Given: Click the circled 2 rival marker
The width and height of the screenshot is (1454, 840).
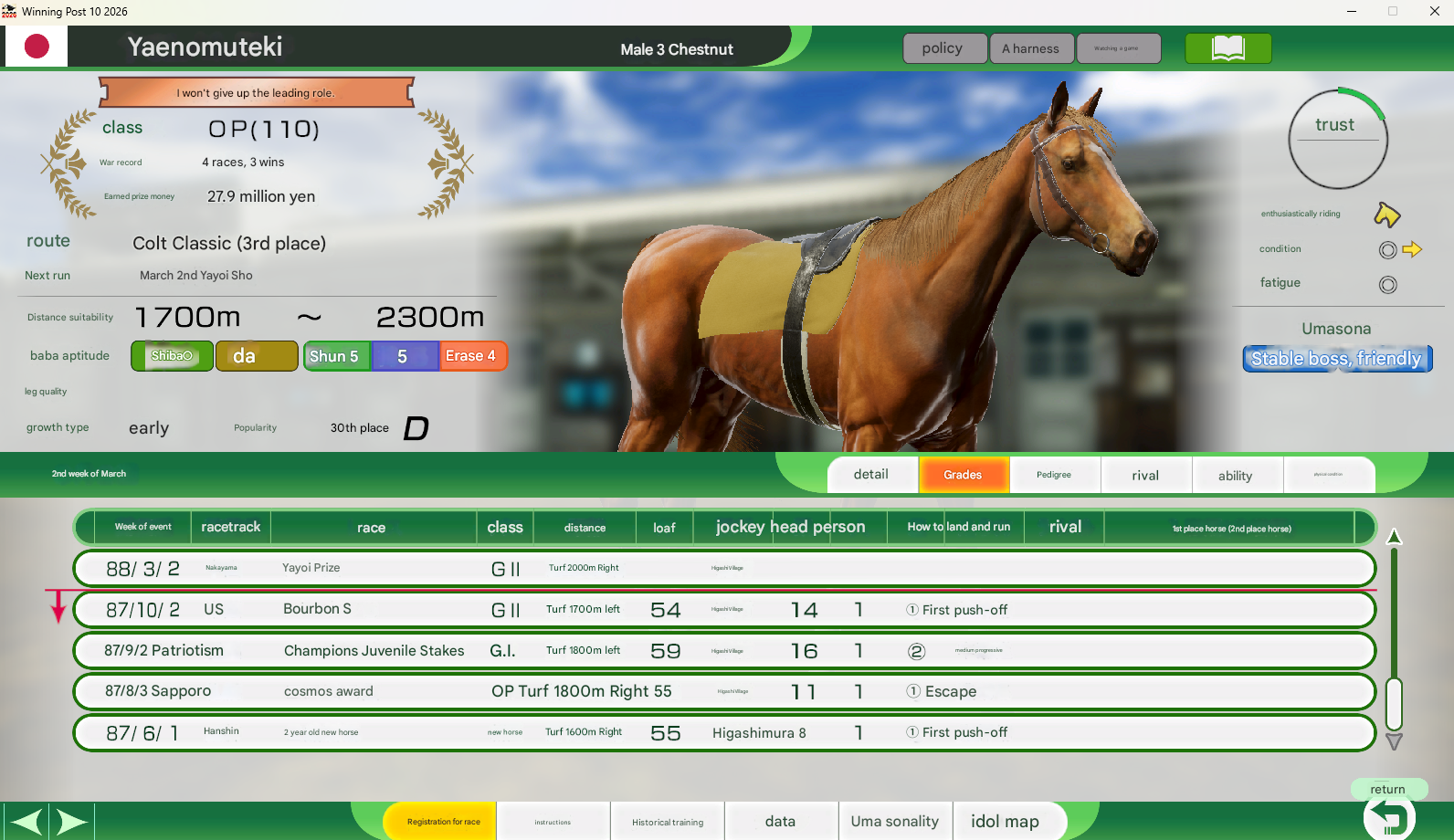Looking at the screenshot, I should (x=916, y=651).
